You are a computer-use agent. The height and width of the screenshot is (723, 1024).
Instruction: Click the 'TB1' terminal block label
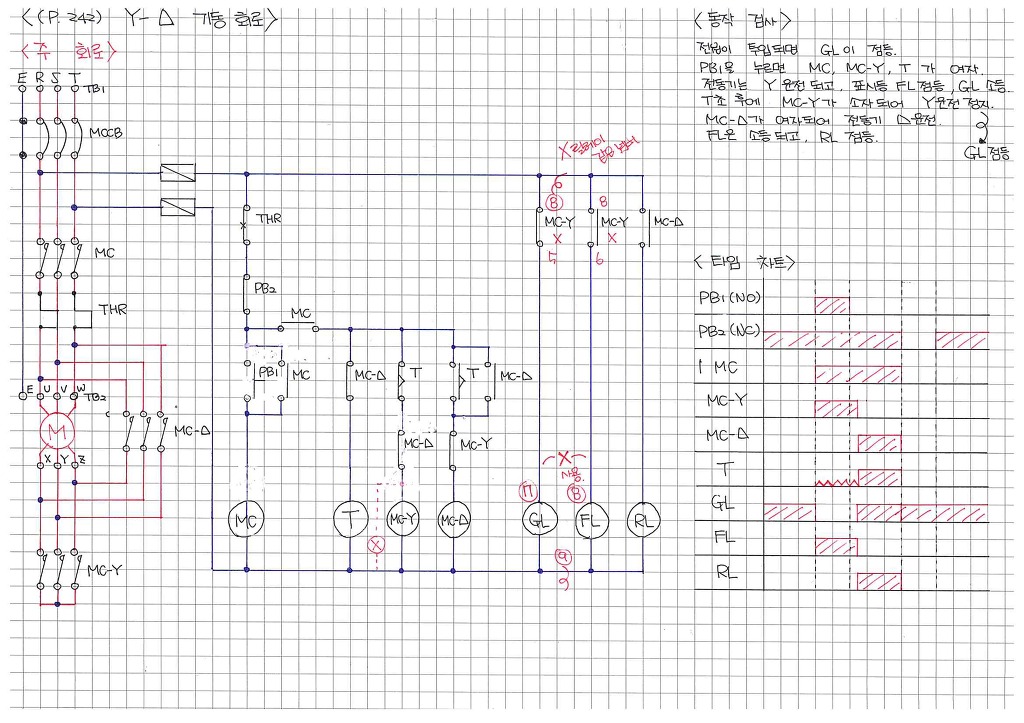[x=95, y=89]
